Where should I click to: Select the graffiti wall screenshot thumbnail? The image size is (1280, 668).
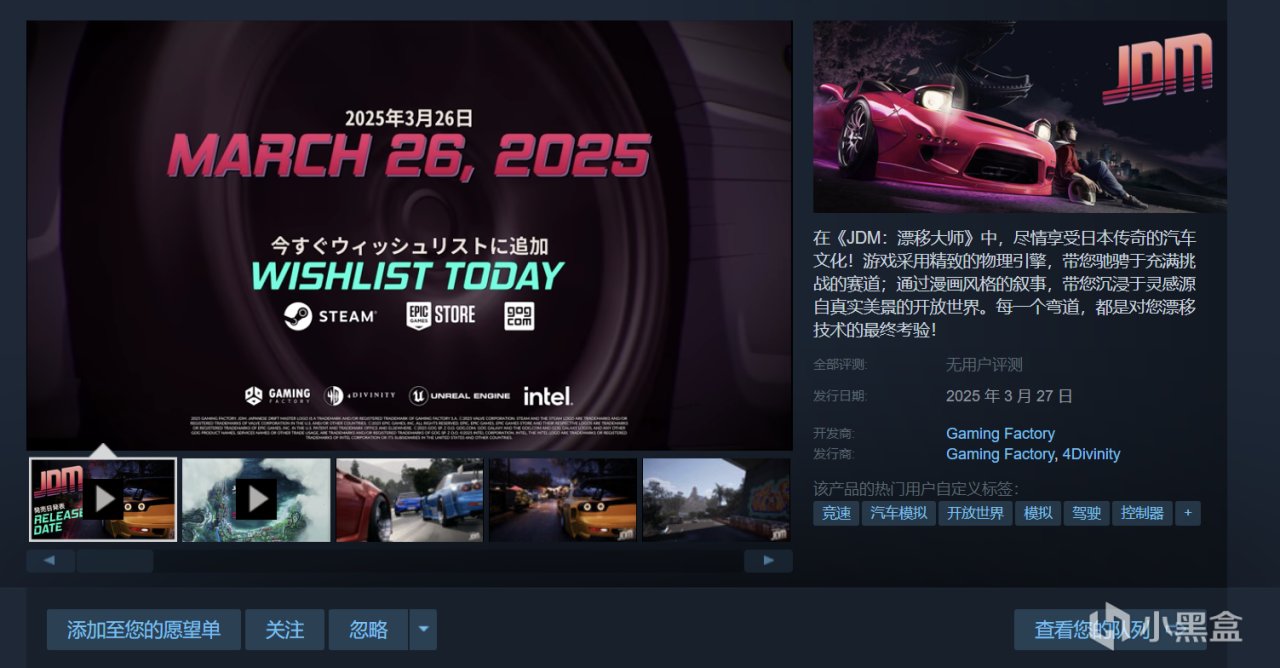pos(716,499)
